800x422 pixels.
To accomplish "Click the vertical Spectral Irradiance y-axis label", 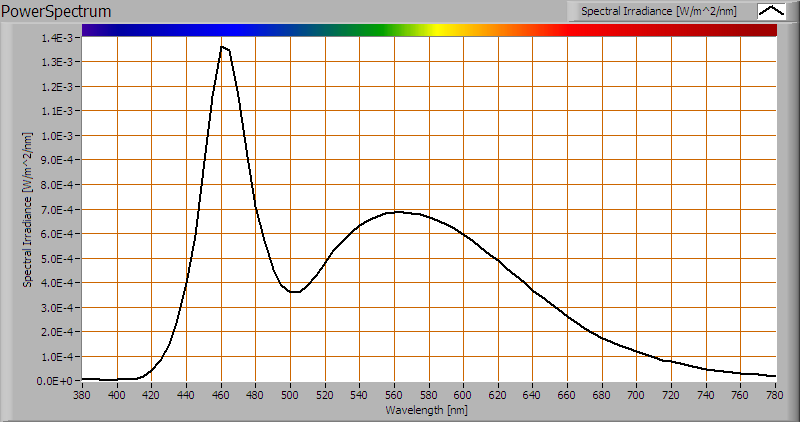I will 29,208.
